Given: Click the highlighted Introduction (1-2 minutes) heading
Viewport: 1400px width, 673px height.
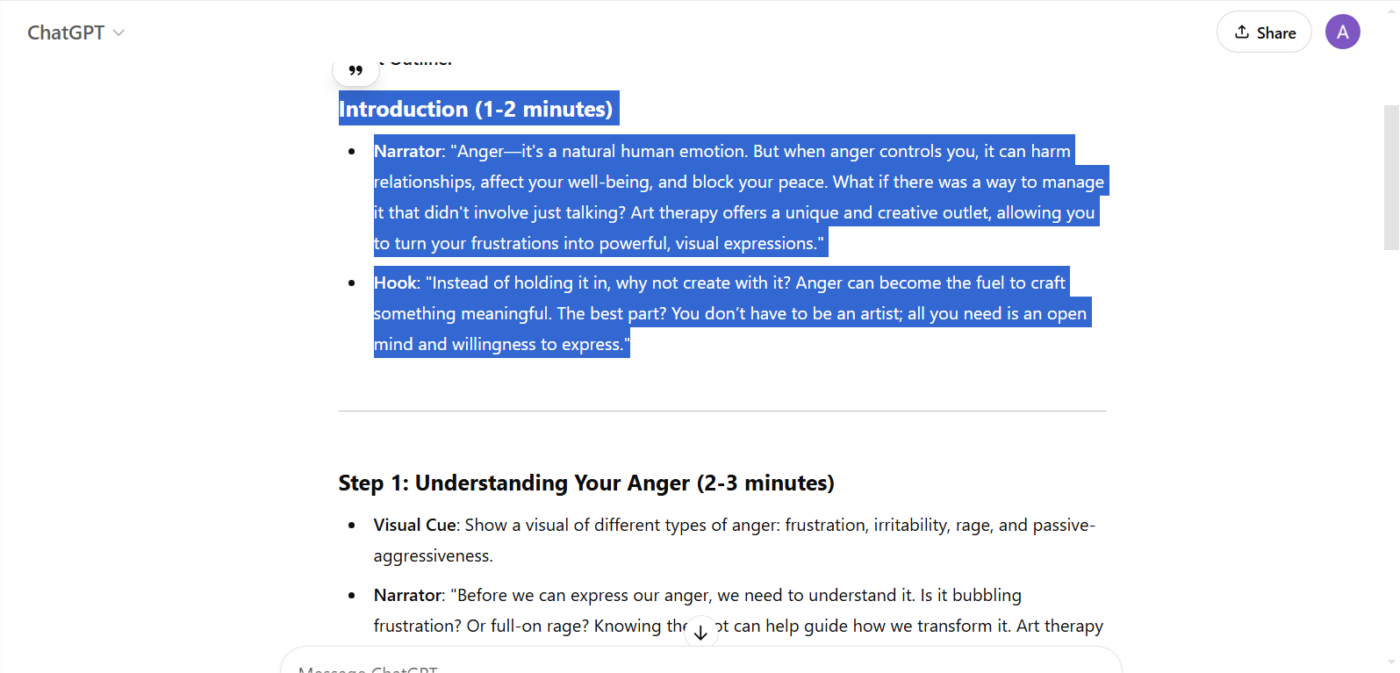Looking at the screenshot, I should coord(476,109).
